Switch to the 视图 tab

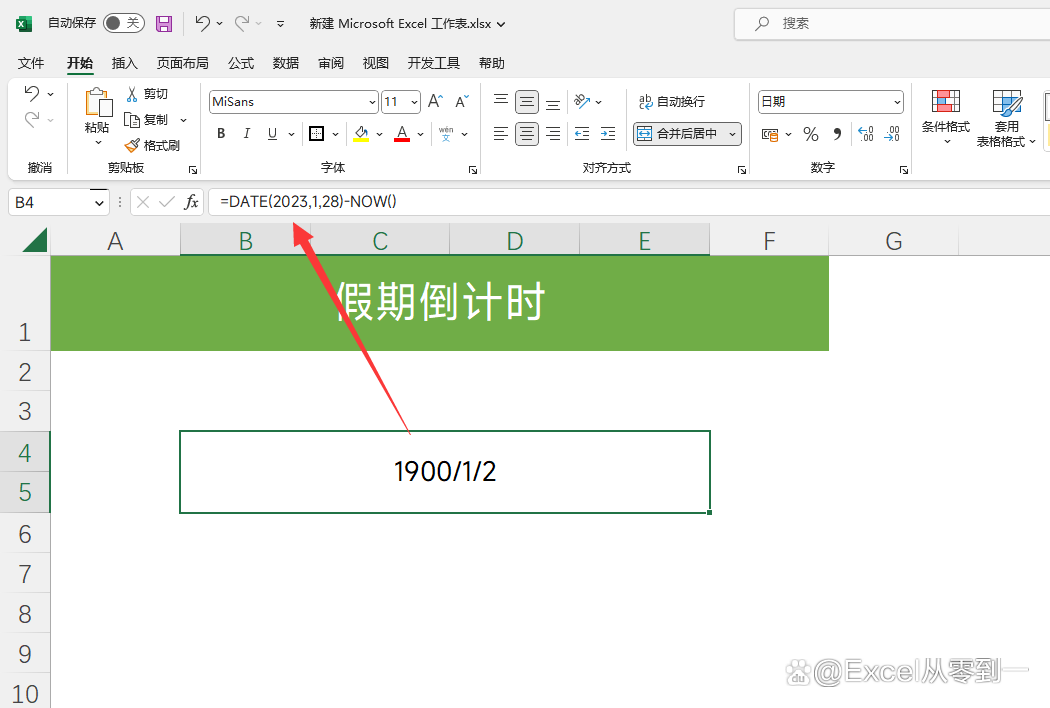pos(376,63)
